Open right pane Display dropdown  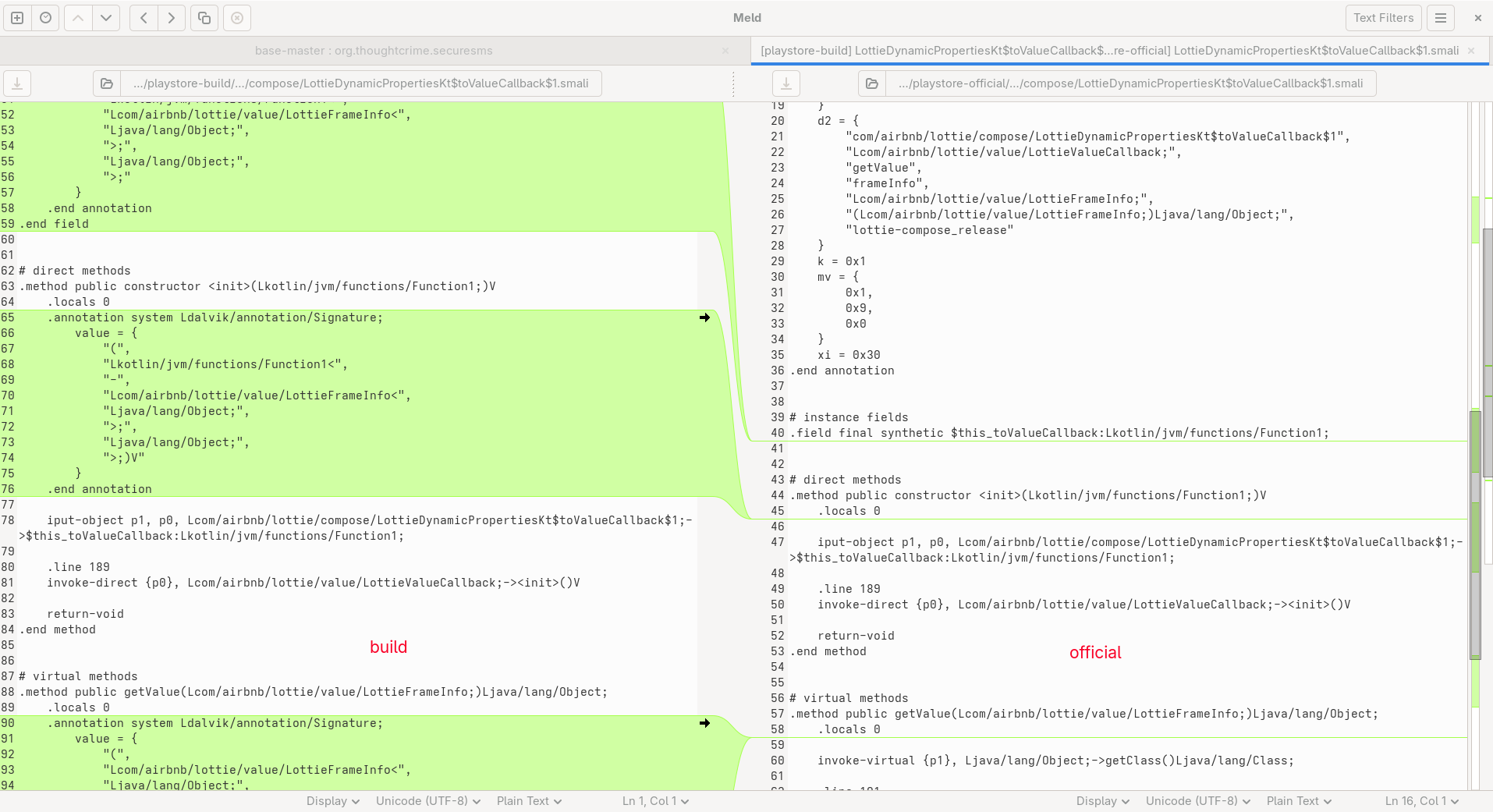click(1103, 801)
